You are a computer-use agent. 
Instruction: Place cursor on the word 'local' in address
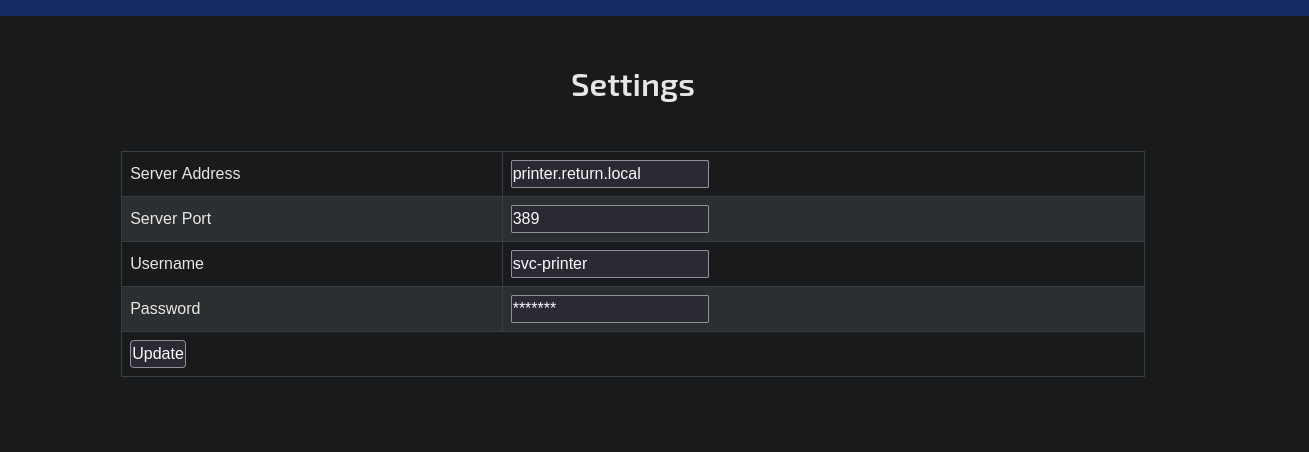624,174
